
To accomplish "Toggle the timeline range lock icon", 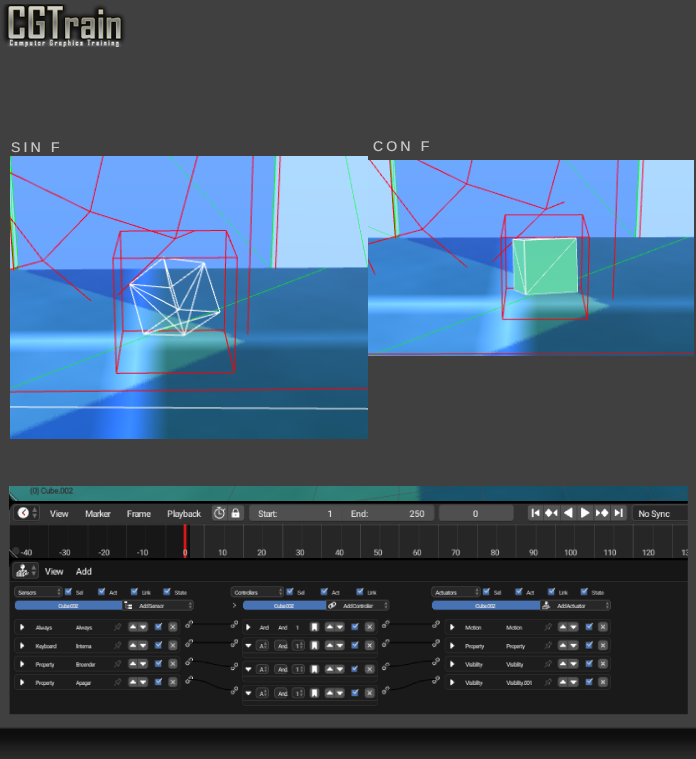I will pyautogui.click(x=236, y=513).
